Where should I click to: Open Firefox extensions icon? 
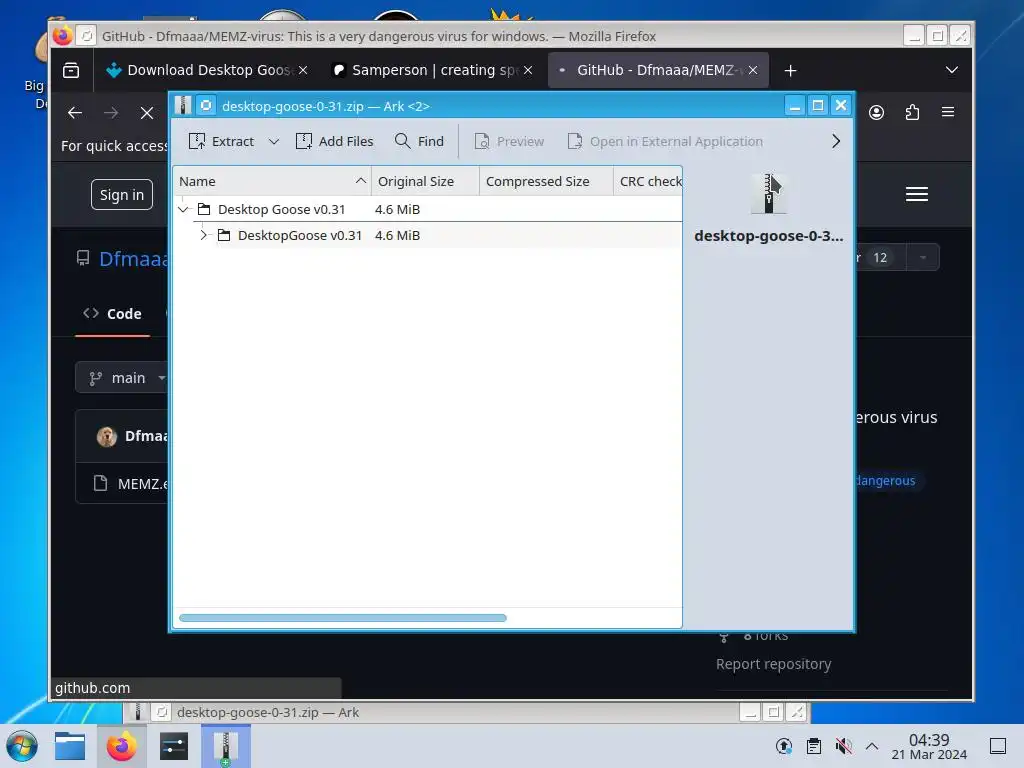click(912, 112)
